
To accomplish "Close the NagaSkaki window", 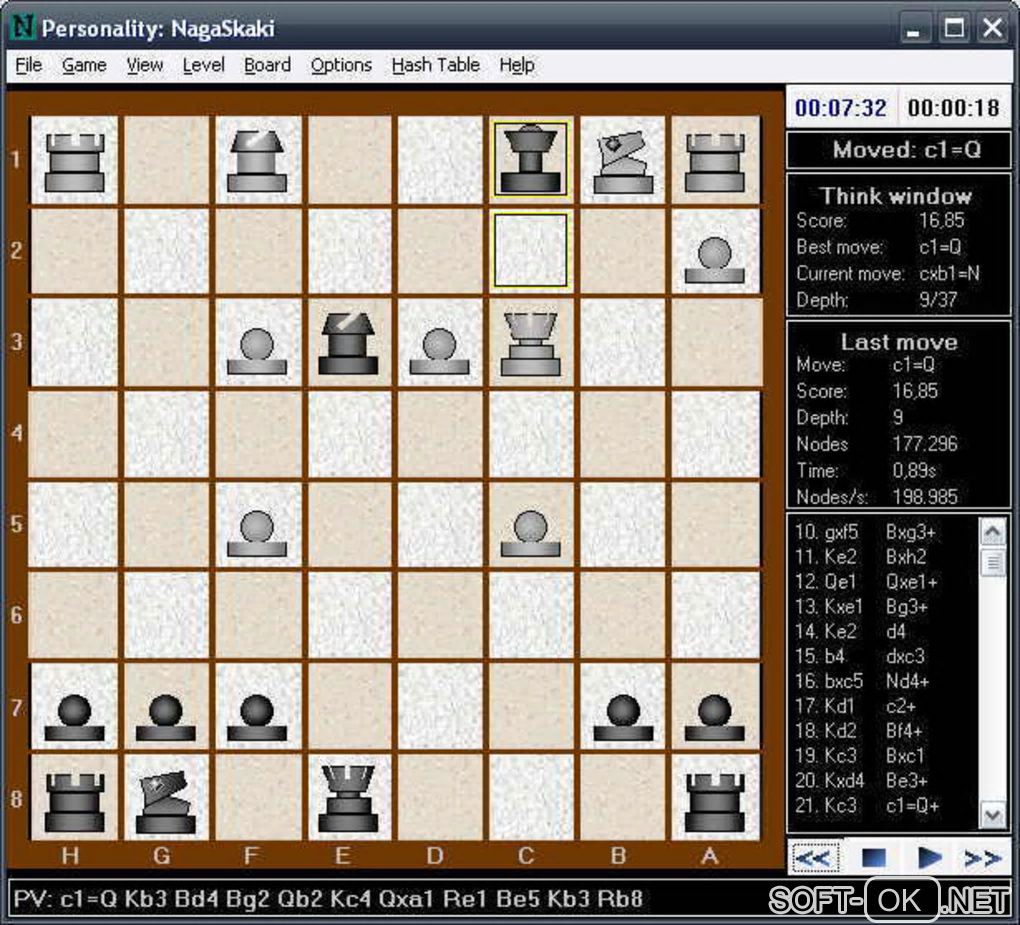I will click(993, 28).
